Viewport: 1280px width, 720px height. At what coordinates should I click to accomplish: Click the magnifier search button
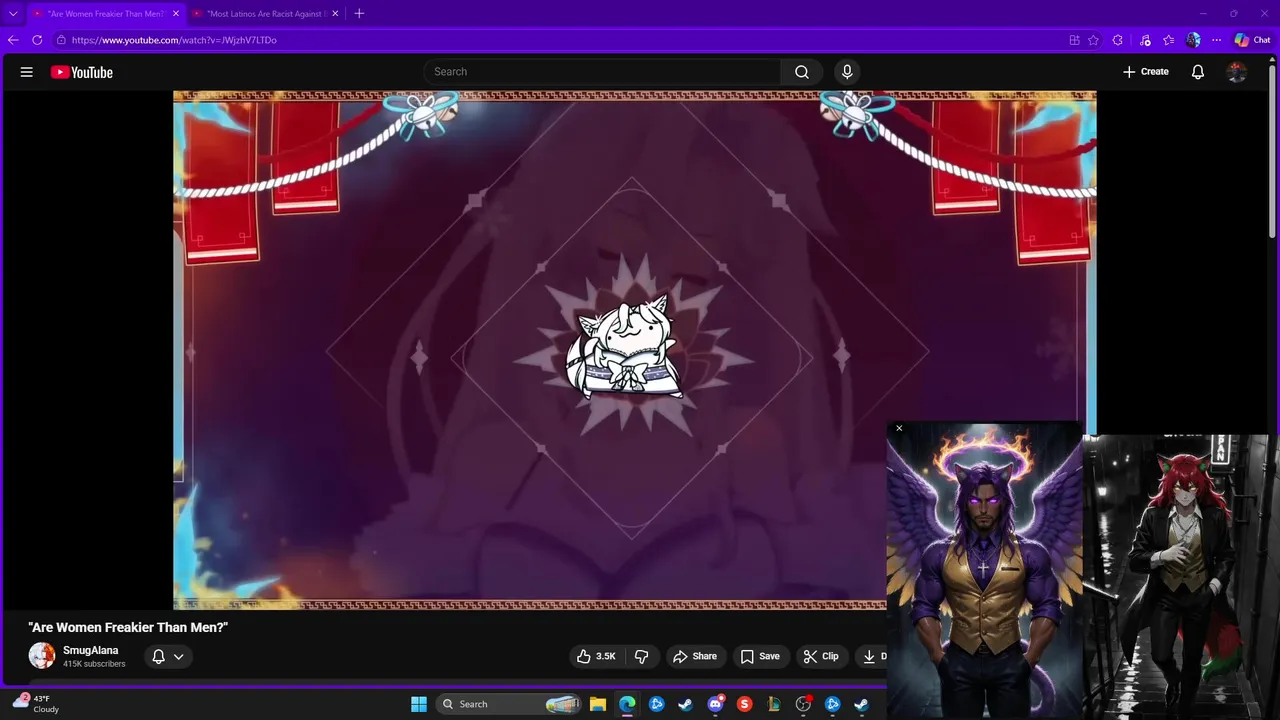(802, 72)
